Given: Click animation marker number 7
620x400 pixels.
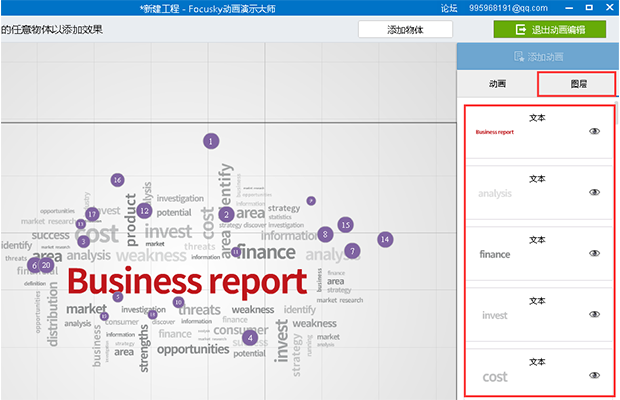Looking at the screenshot, I should pos(352,251).
